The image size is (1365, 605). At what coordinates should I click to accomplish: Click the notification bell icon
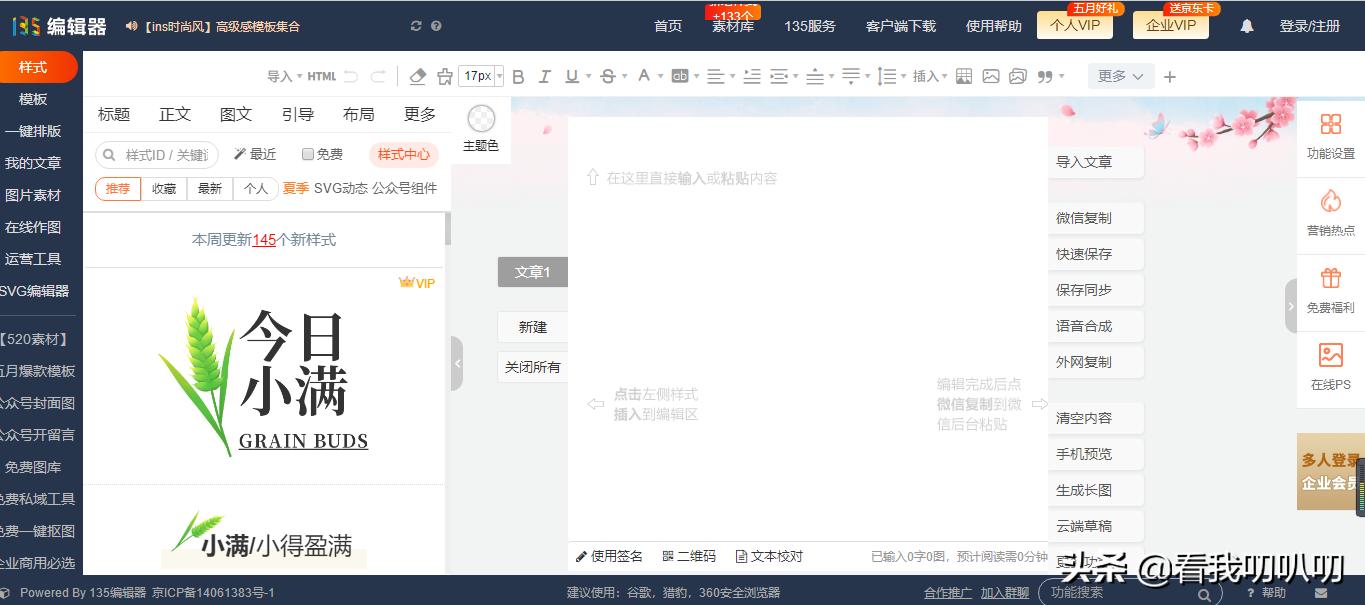(x=1246, y=26)
